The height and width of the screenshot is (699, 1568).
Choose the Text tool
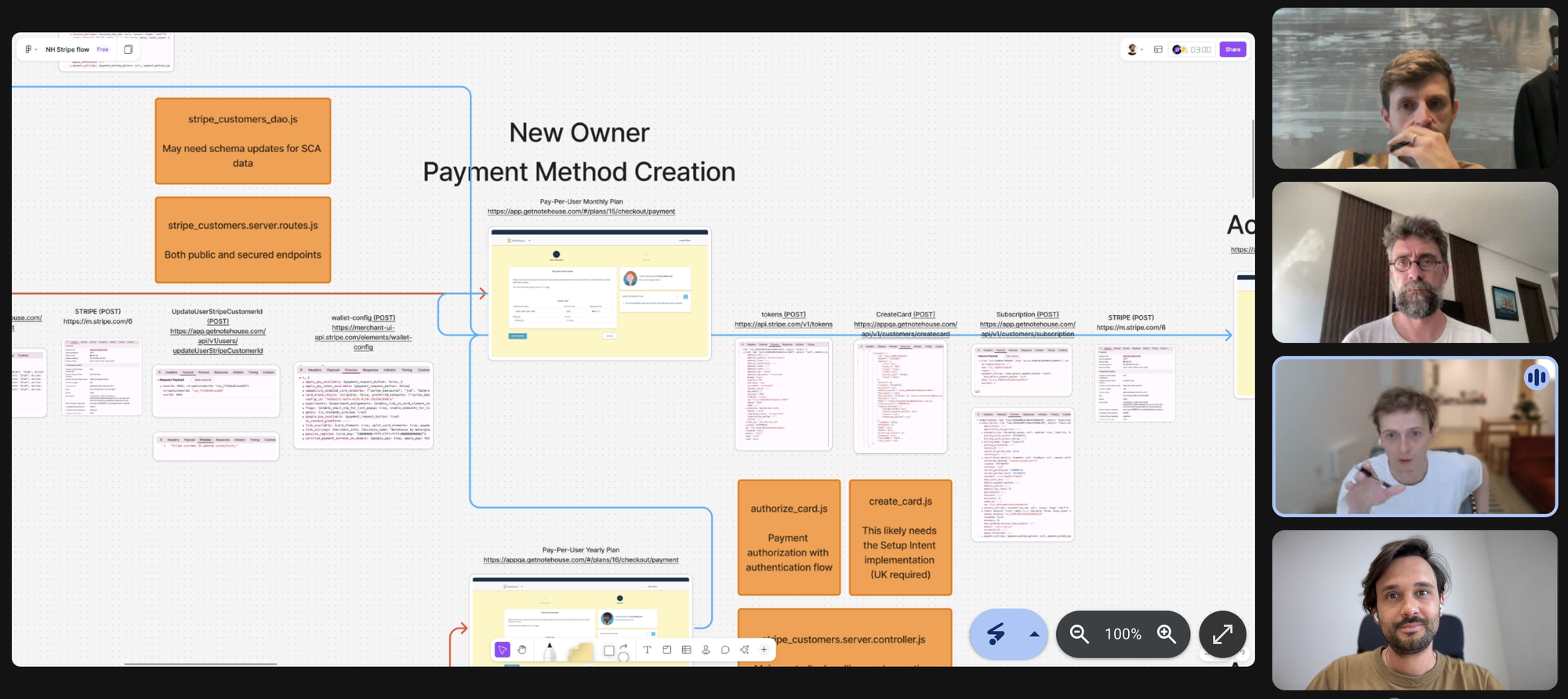pyautogui.click(x=647, y=650)
